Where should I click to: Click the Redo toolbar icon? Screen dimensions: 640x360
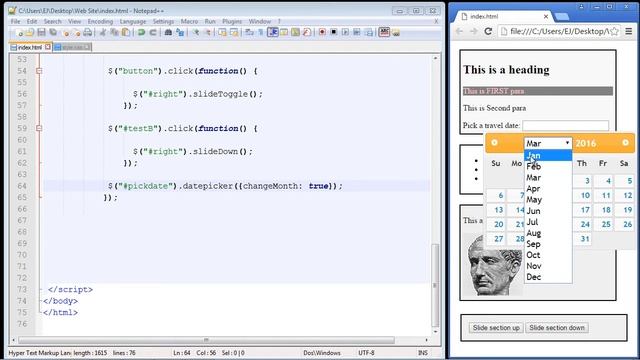tap(153, 32)
